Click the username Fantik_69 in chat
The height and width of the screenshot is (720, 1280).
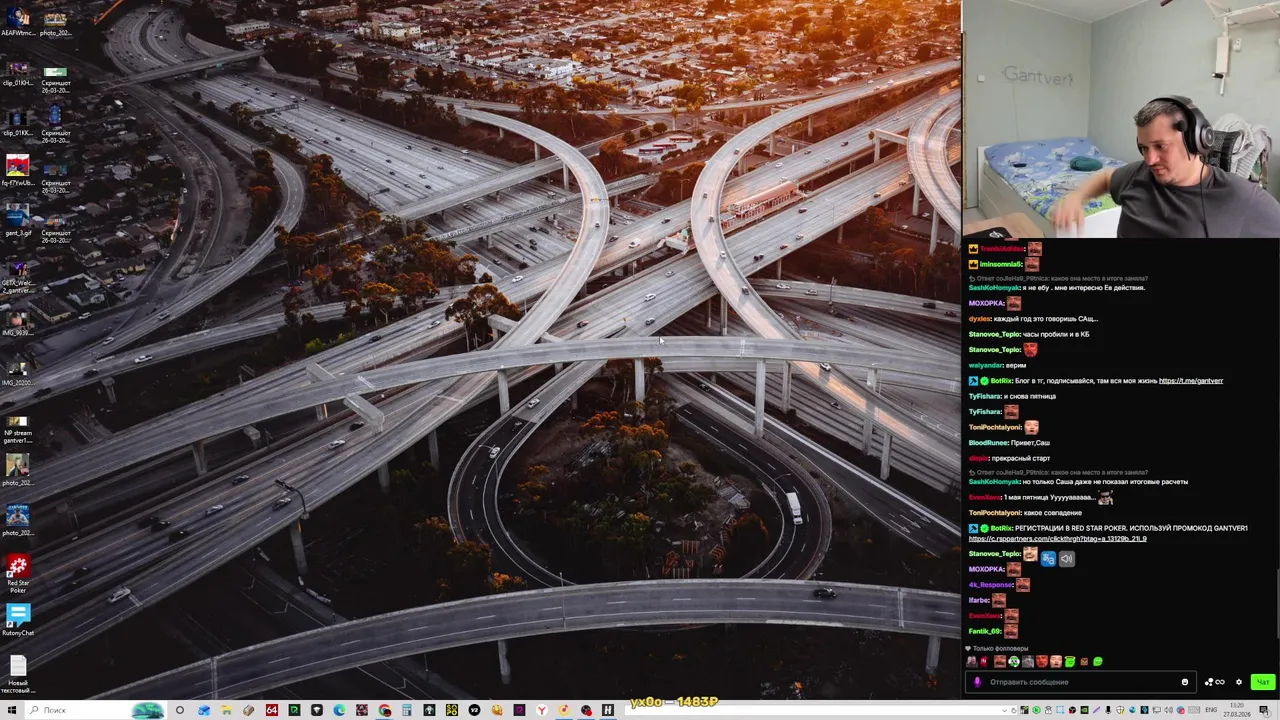click(x=984, y=631)
